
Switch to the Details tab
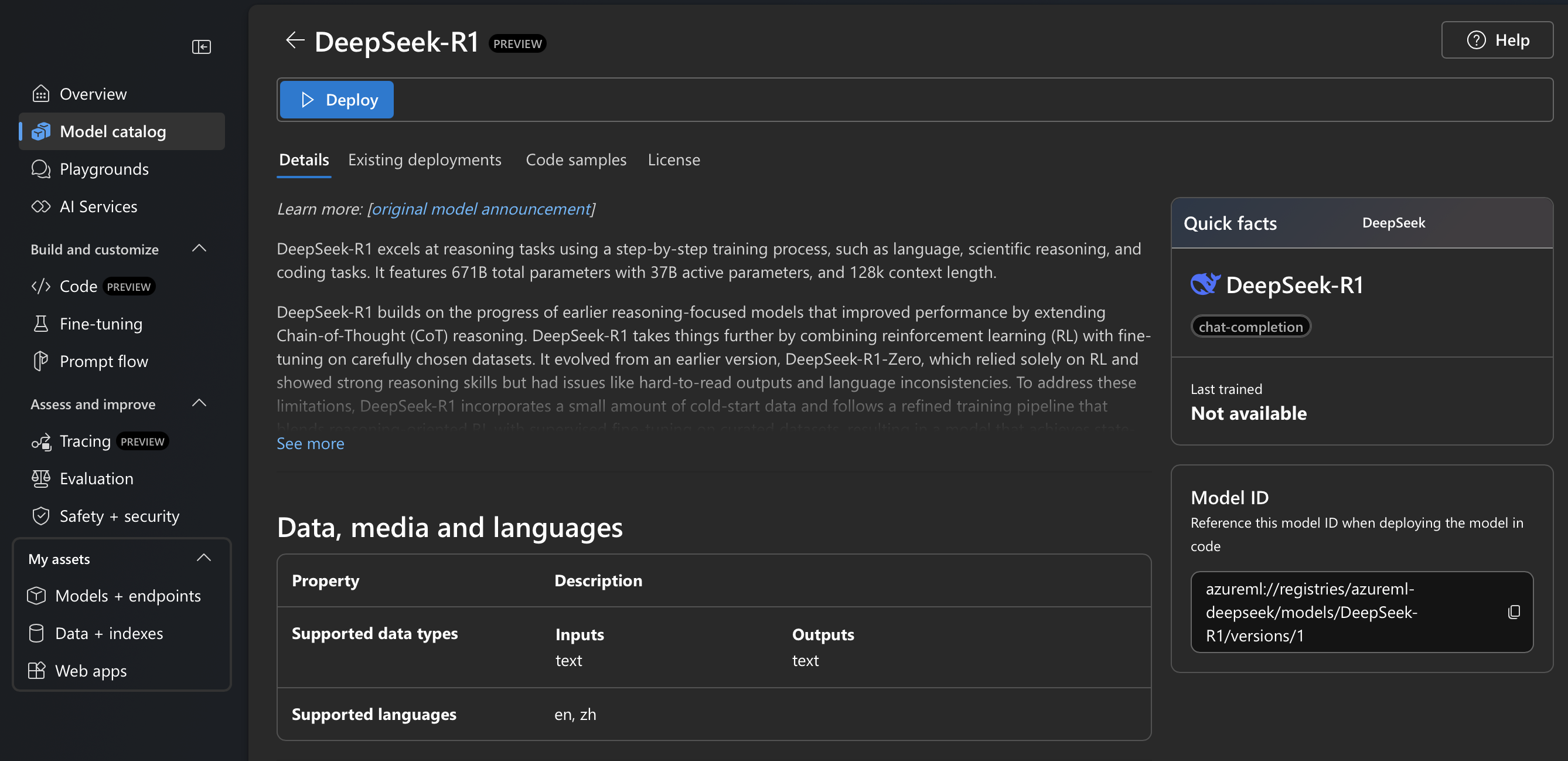[304, 159]
